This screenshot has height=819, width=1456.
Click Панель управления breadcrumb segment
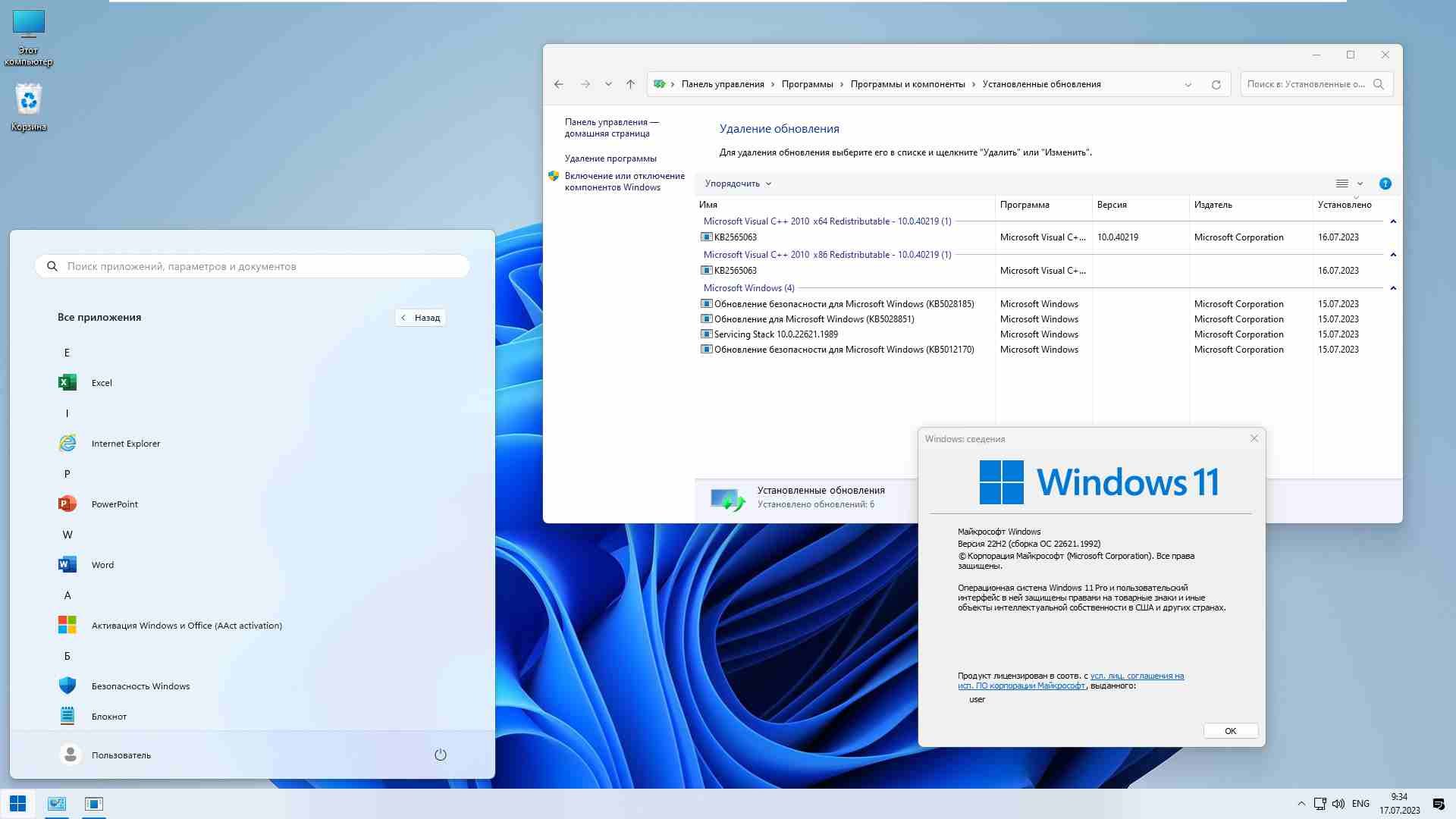pos(723,84)
